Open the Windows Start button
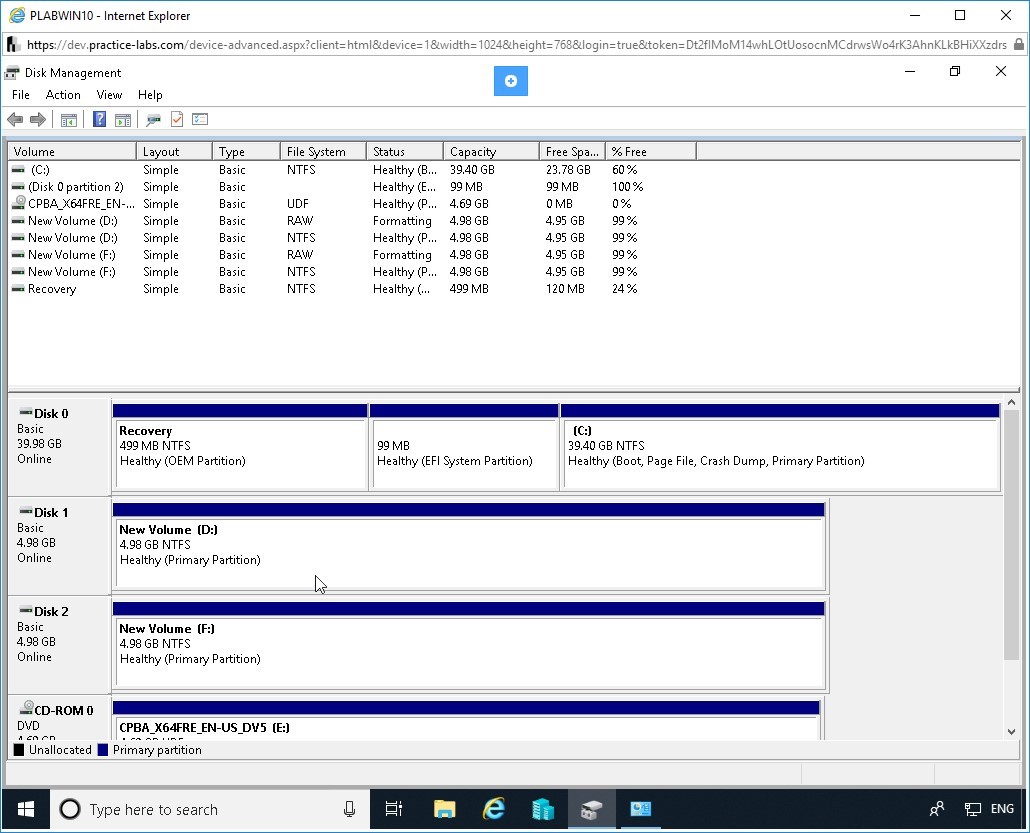Image resolution: width=1030 pixels, height=833 pixels. pyautogui.click(x=26, y=809)
